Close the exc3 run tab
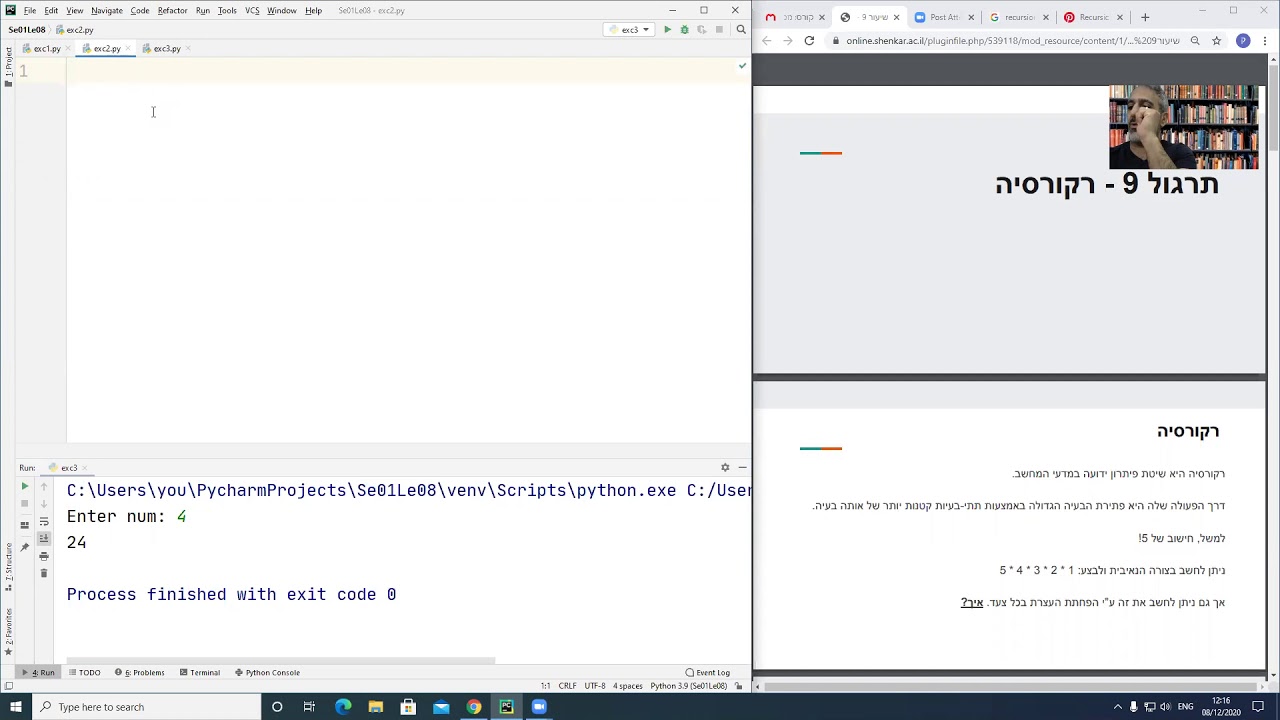 (86, 468)
